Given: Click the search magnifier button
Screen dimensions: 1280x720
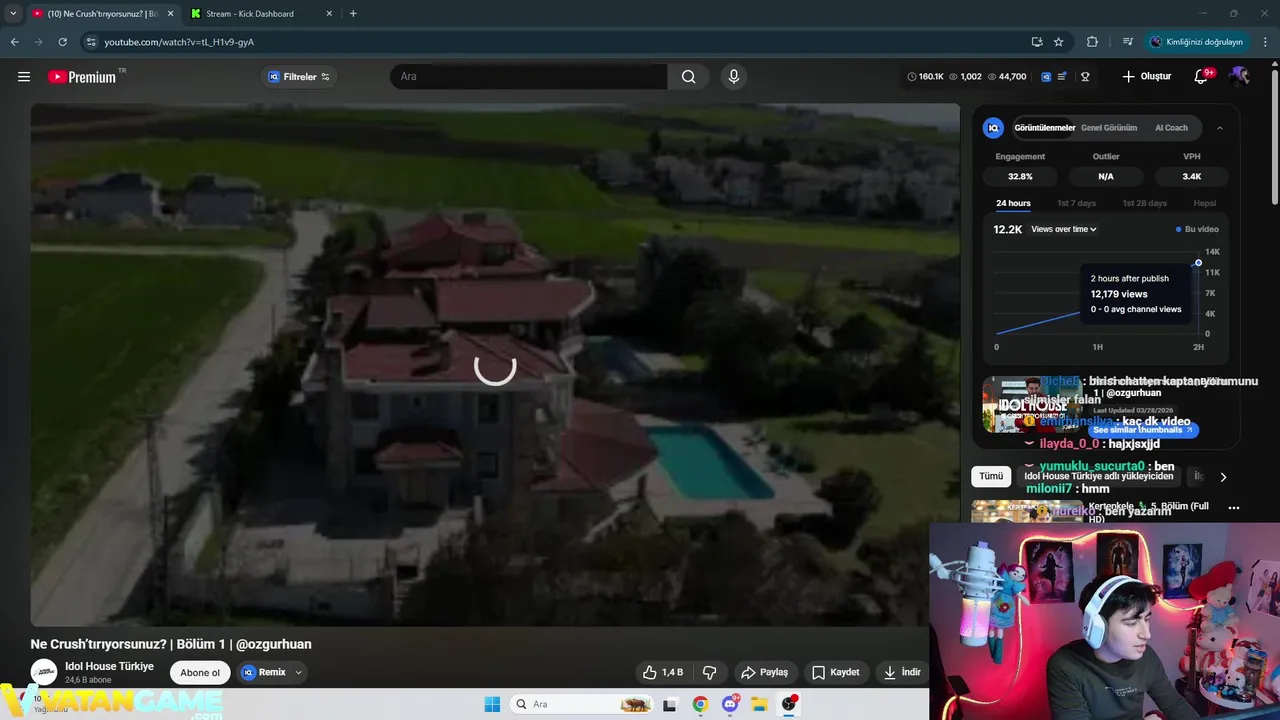Looking at the screenshot, I should click(x=688, y=77).
